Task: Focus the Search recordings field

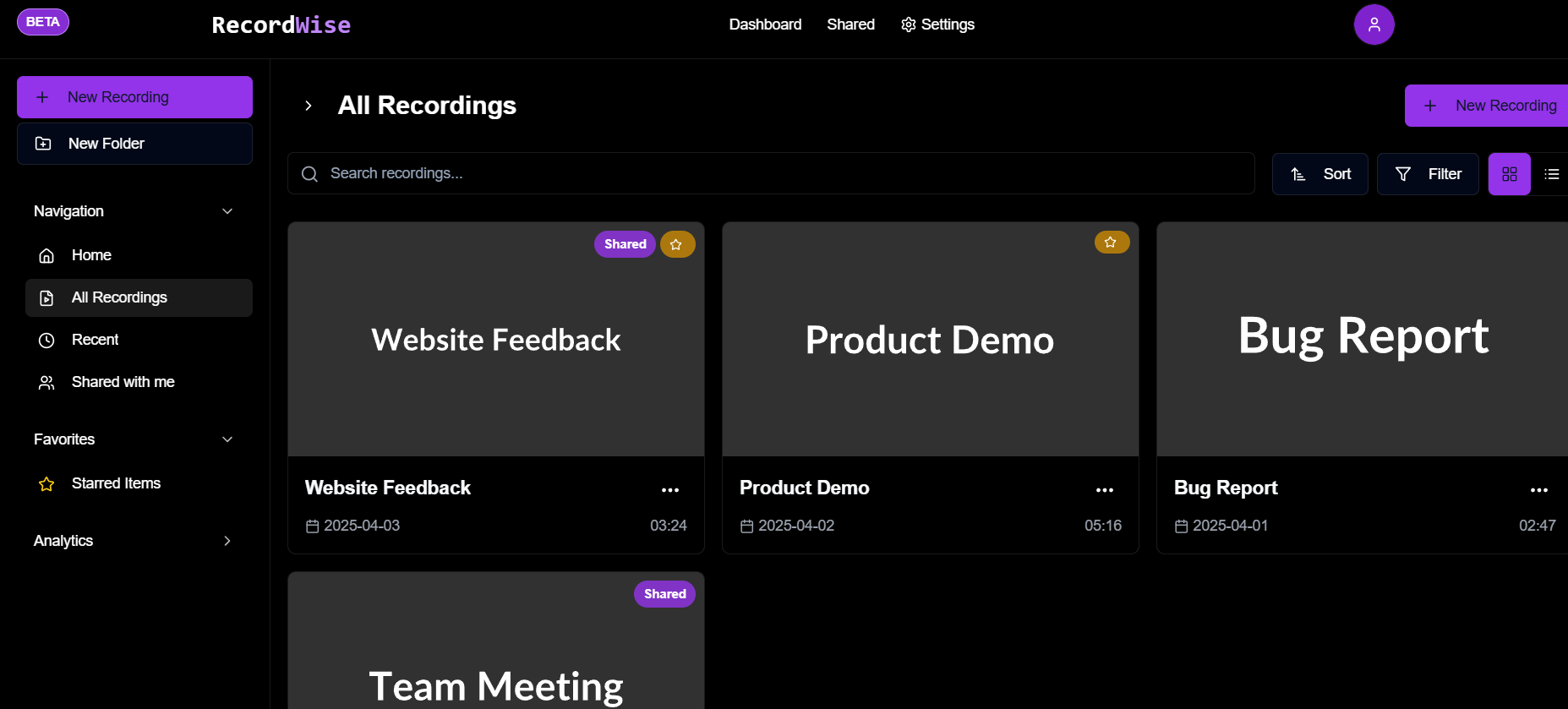Action: (771, 173)
